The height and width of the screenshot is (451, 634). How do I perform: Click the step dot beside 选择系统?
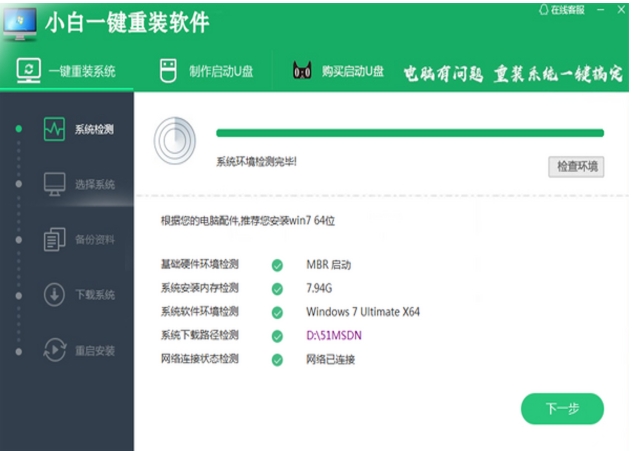tap(19, 184)
